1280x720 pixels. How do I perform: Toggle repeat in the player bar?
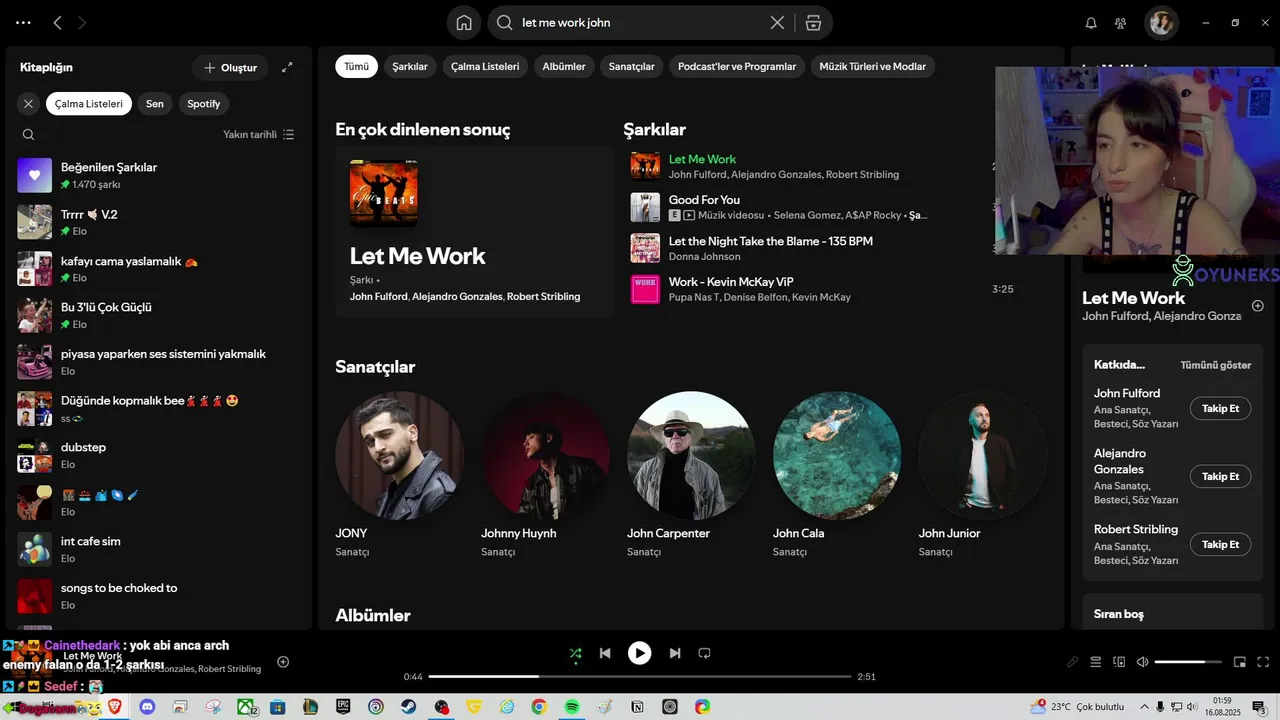coord(704,653)
